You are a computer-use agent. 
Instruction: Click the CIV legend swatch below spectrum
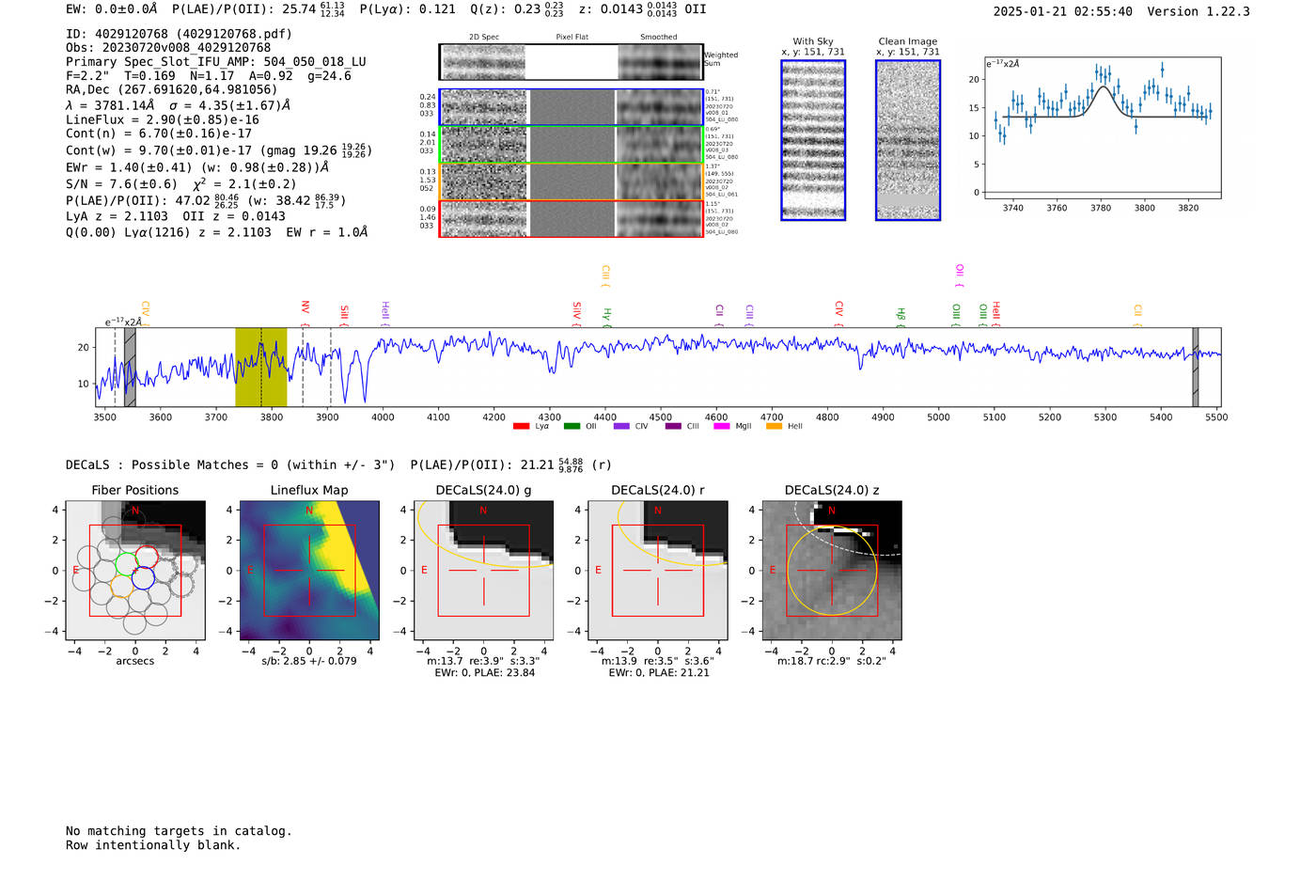click(621, 427)
